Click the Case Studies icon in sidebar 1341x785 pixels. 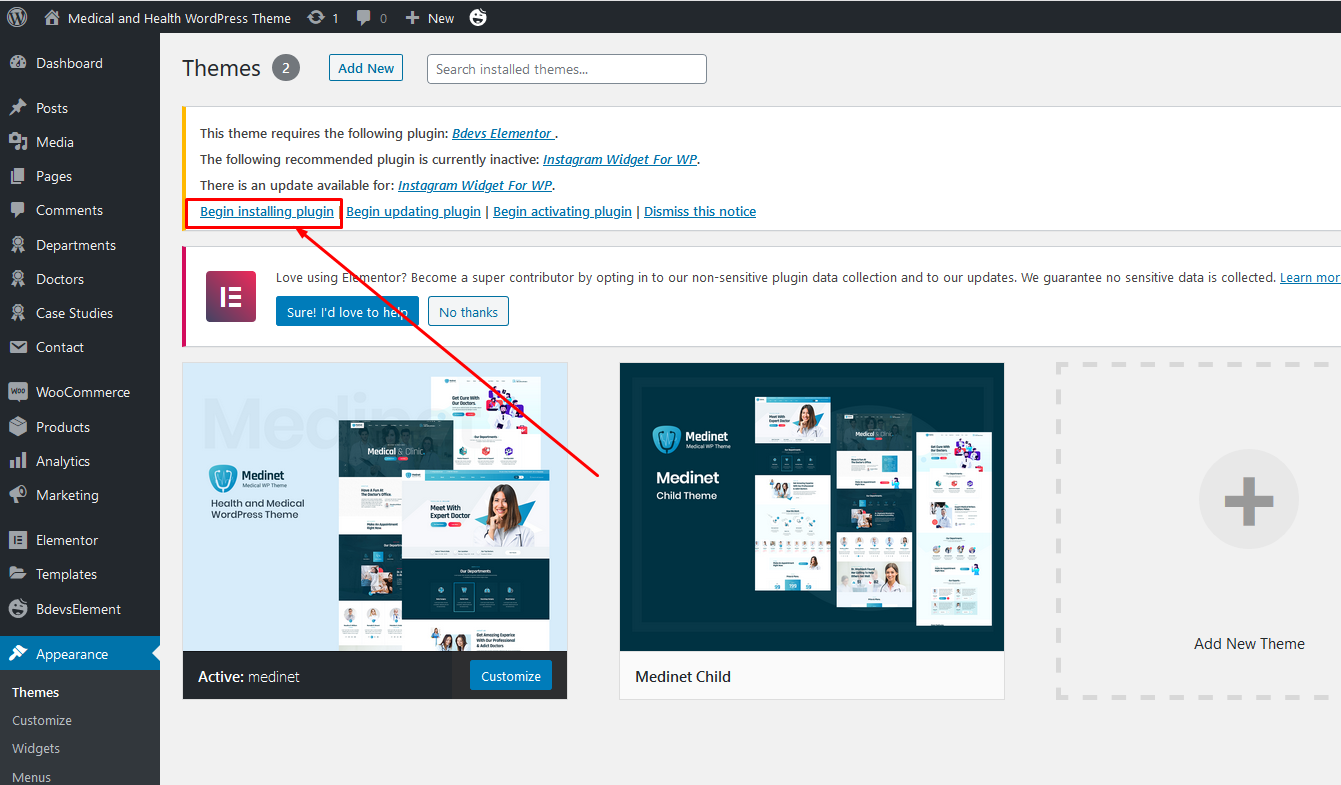[x=18, y=313]
